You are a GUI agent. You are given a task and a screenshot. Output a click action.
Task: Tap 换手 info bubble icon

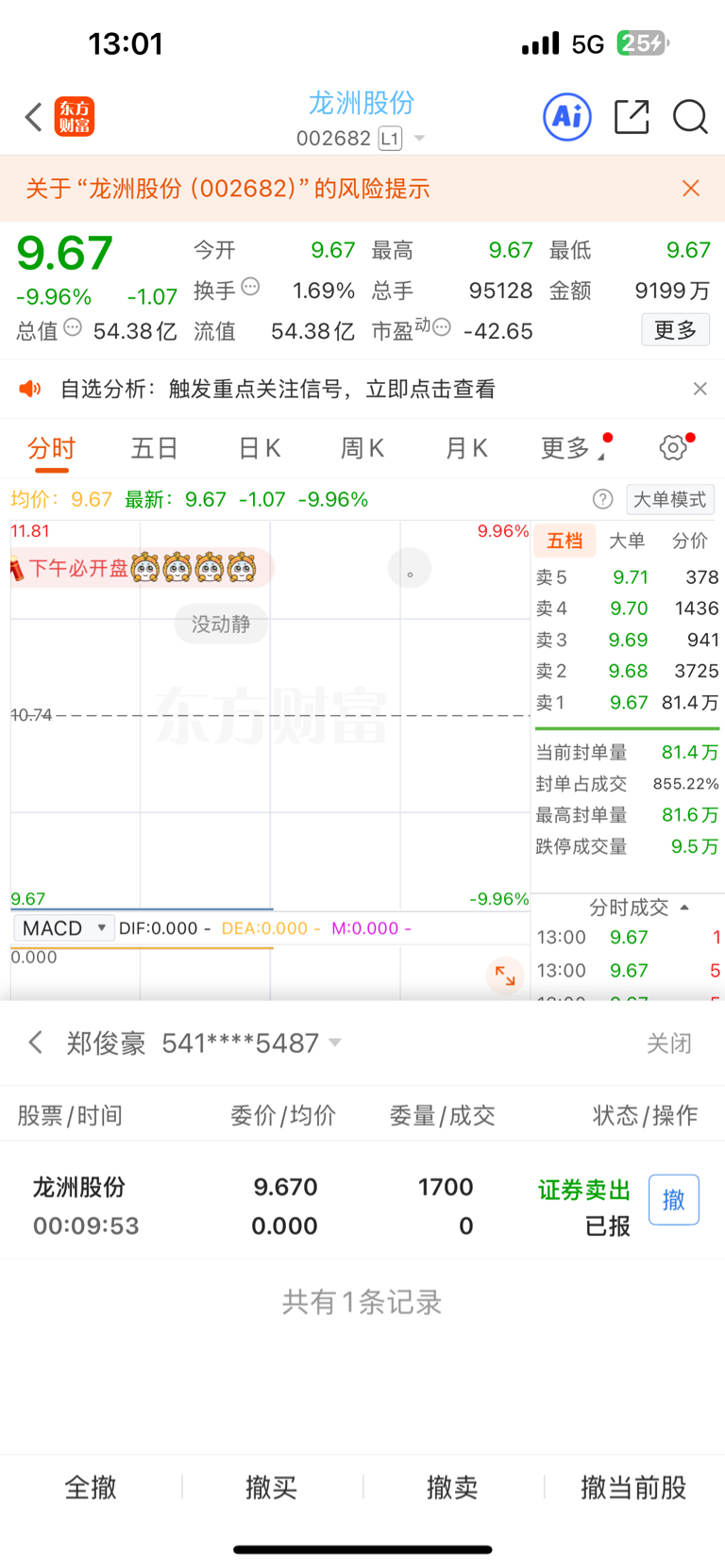(x=250, y=287)
